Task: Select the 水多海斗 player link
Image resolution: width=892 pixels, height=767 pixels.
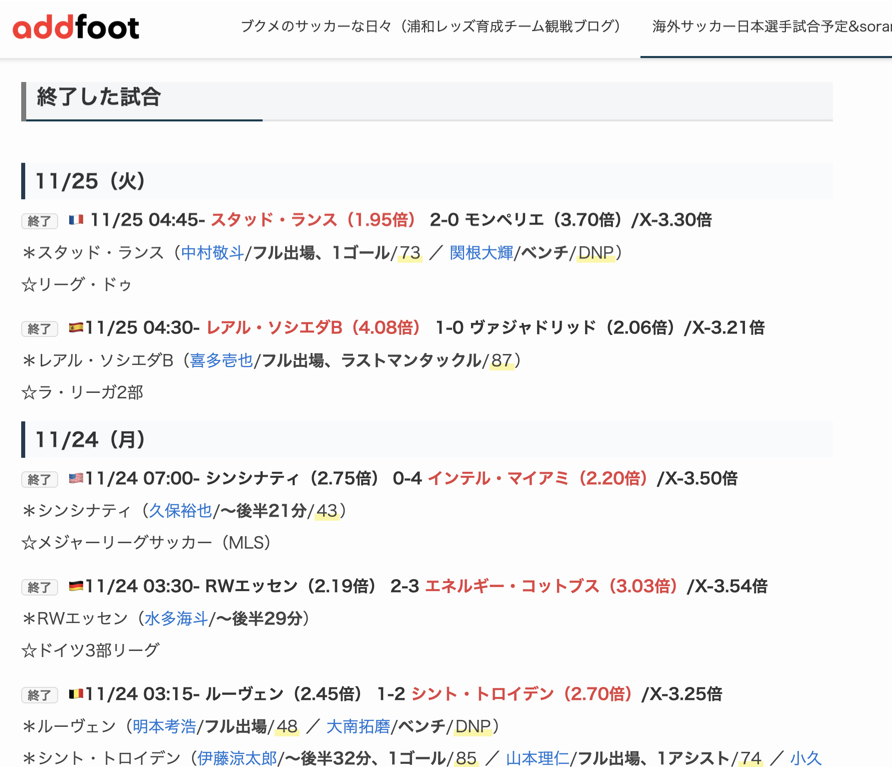Action: (176, 619)
